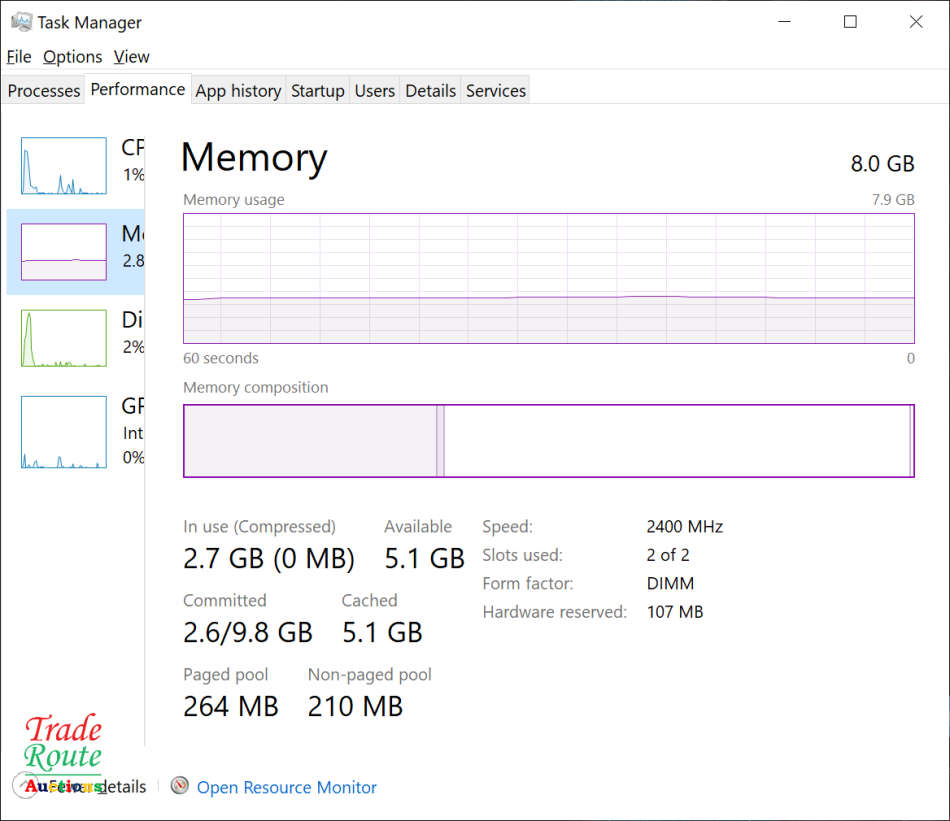The image size is (950, 821).
Task: Select the CPU graph in the sidebar
Action: 64,166
